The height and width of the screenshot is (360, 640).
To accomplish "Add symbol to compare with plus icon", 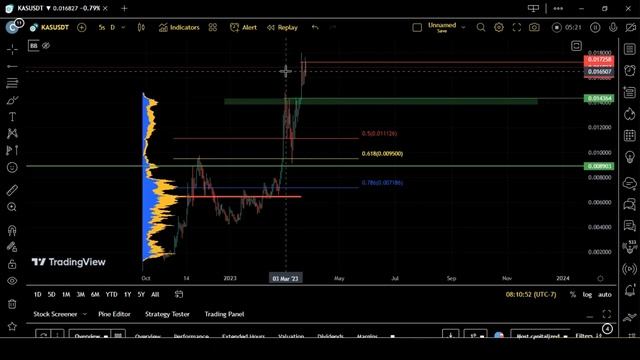I will pos(82,27).
